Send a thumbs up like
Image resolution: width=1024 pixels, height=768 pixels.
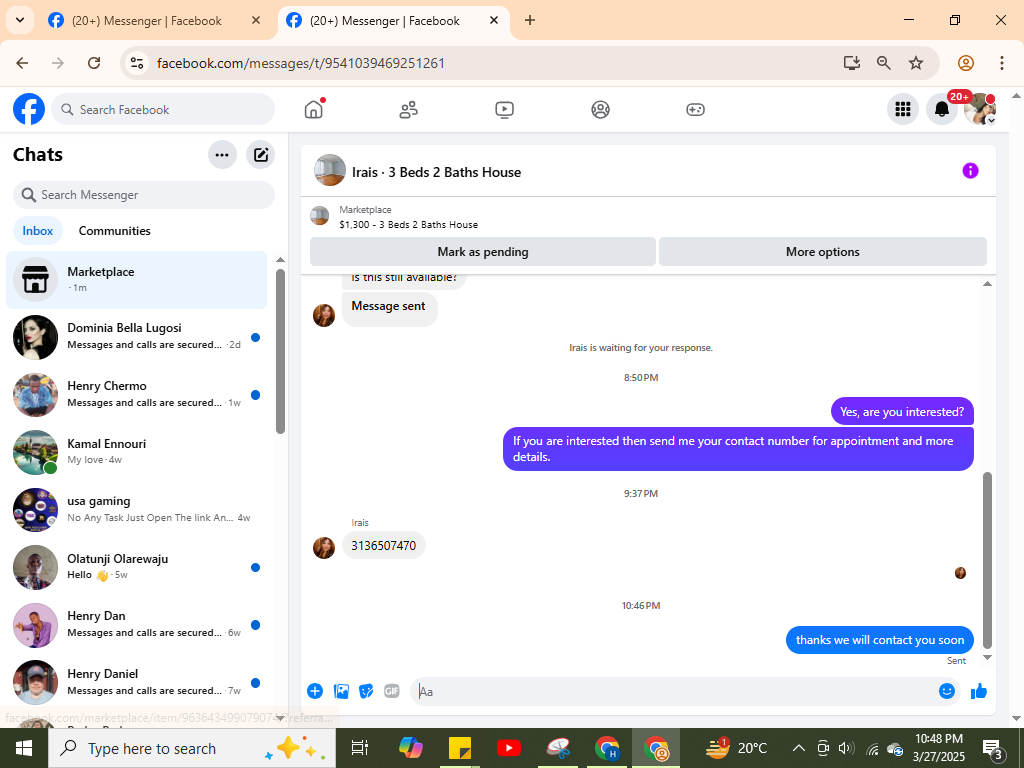point(979,691)
